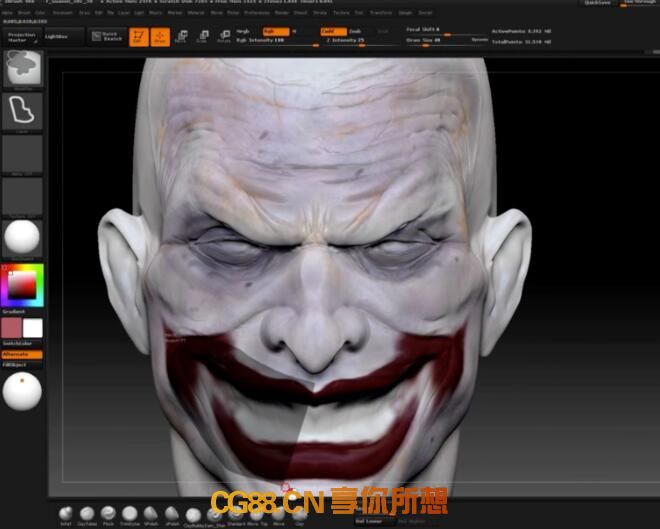
Task: Open the Movie menu
Action: point(216,13)
